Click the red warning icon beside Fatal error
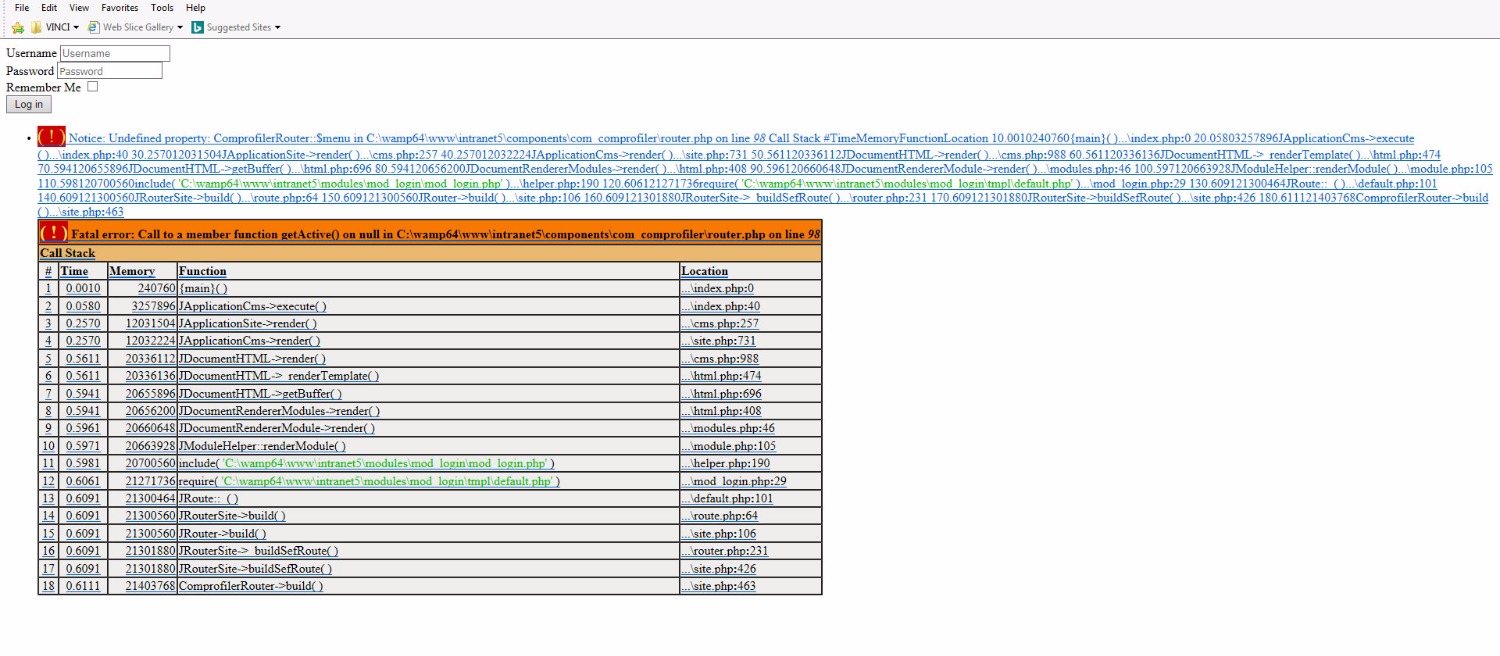 (54, 233)
